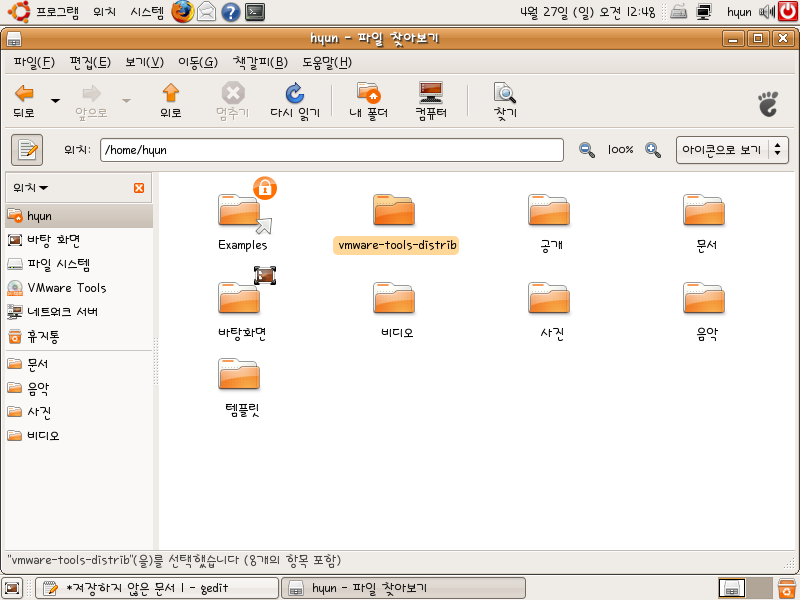Launch the mail client envelope icon
The width and height of the screenshot is (800, 600).
pos(207,11)
